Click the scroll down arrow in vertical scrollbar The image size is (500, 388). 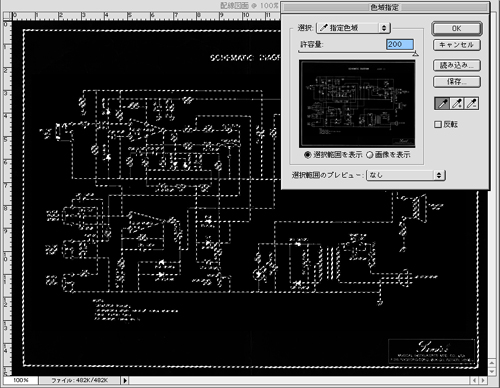pos(492,372)
